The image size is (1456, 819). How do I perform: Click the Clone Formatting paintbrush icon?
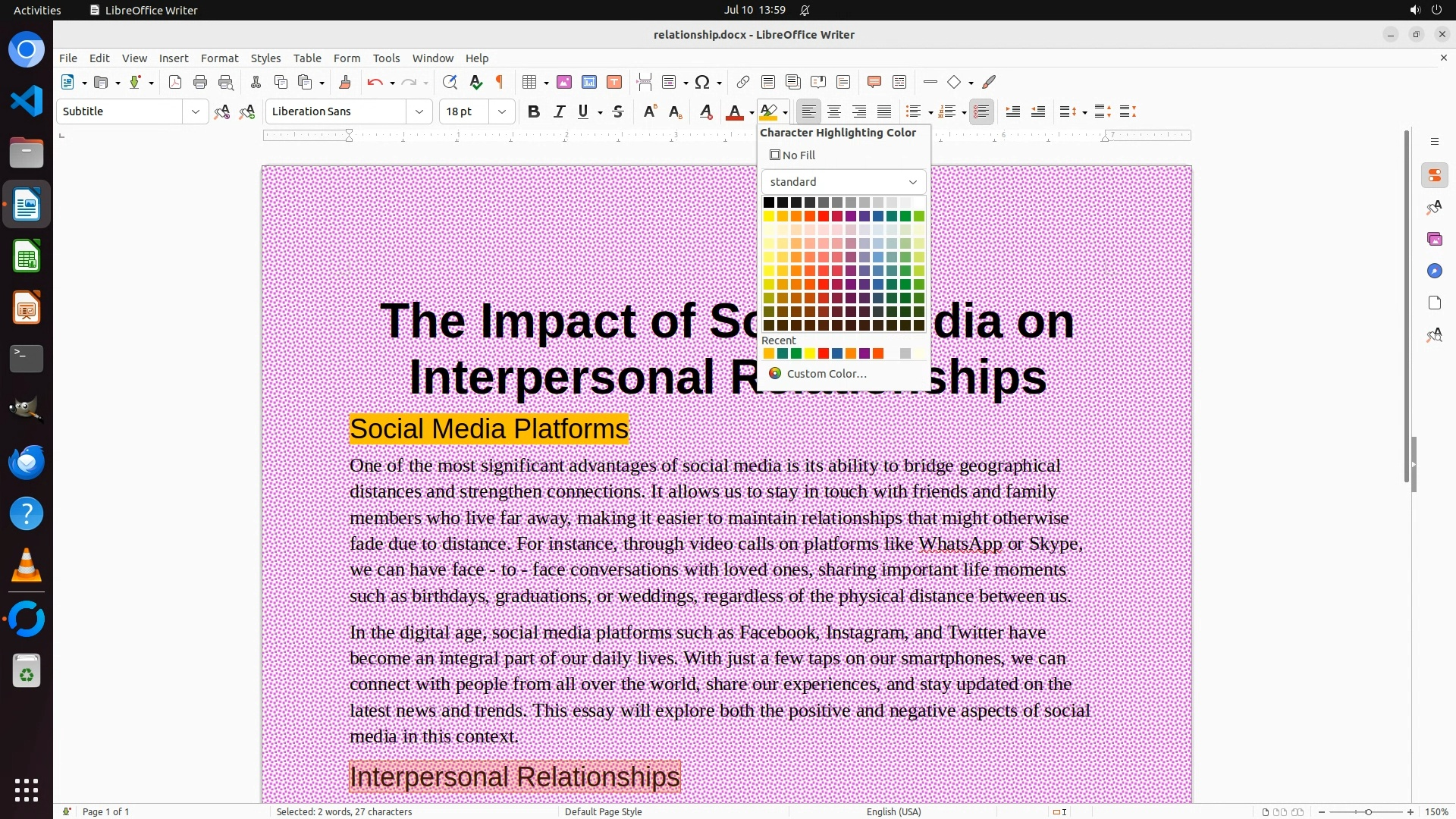345,83
